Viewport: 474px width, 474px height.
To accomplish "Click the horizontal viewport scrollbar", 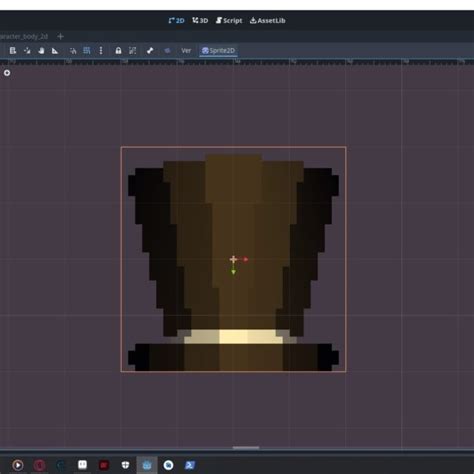I will (x=246, y=448).
